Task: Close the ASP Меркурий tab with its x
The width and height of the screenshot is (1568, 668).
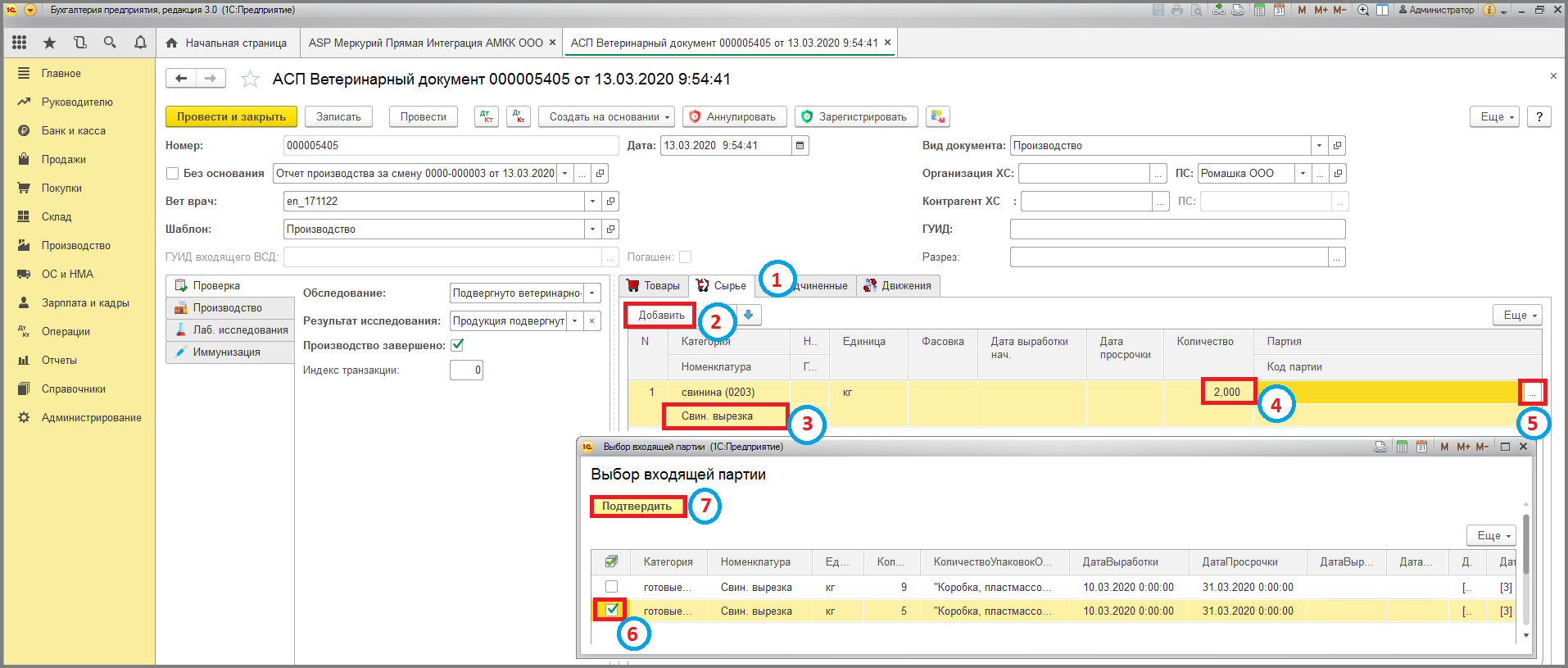Action: [x=552, y=43]
